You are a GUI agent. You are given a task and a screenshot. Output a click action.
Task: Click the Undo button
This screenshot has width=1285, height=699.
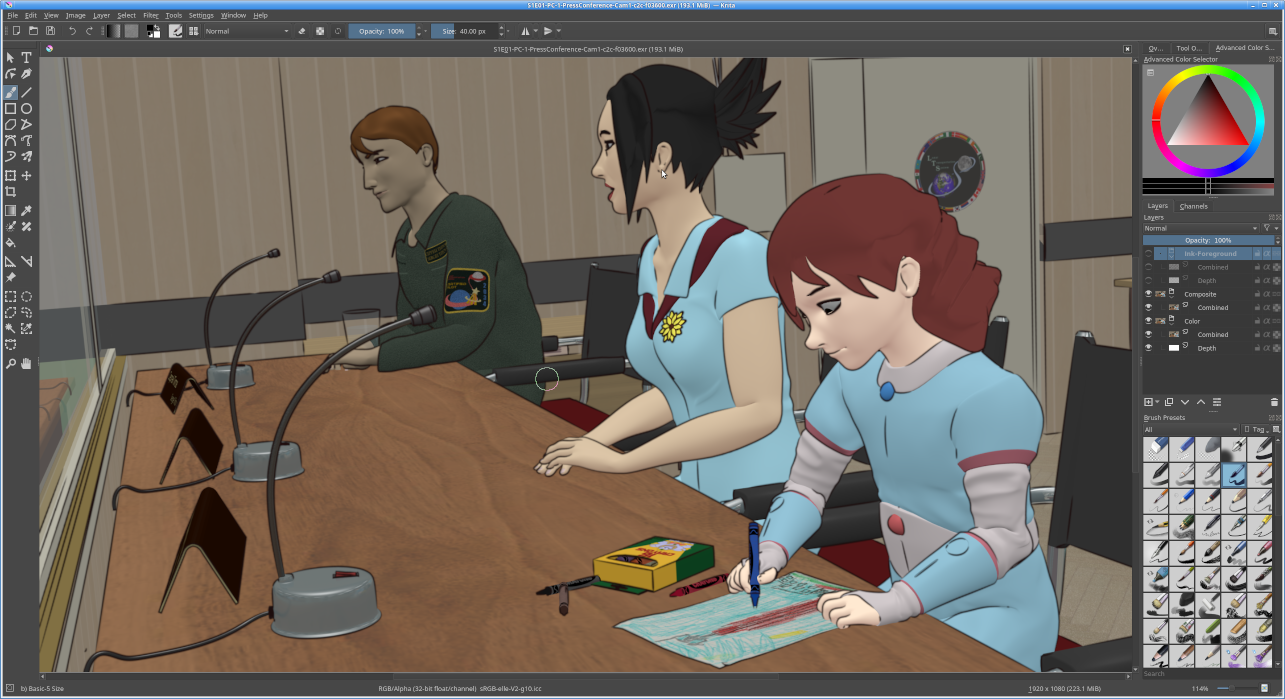pyautogui.click(x=72, y=31)
